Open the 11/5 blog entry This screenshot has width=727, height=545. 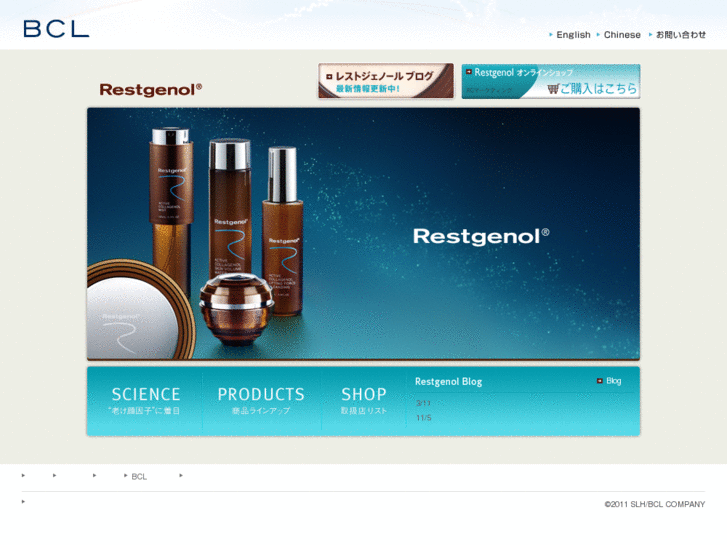click(x=423, y=418)
